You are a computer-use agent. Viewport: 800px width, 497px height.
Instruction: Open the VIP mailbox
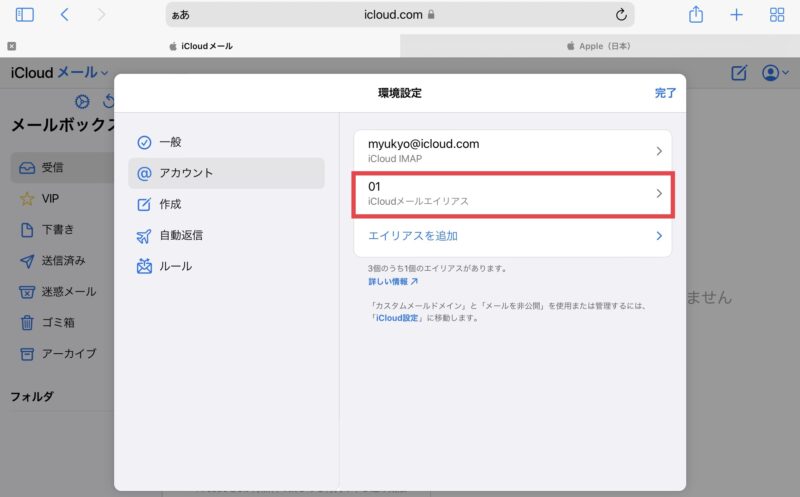[62, 198]
